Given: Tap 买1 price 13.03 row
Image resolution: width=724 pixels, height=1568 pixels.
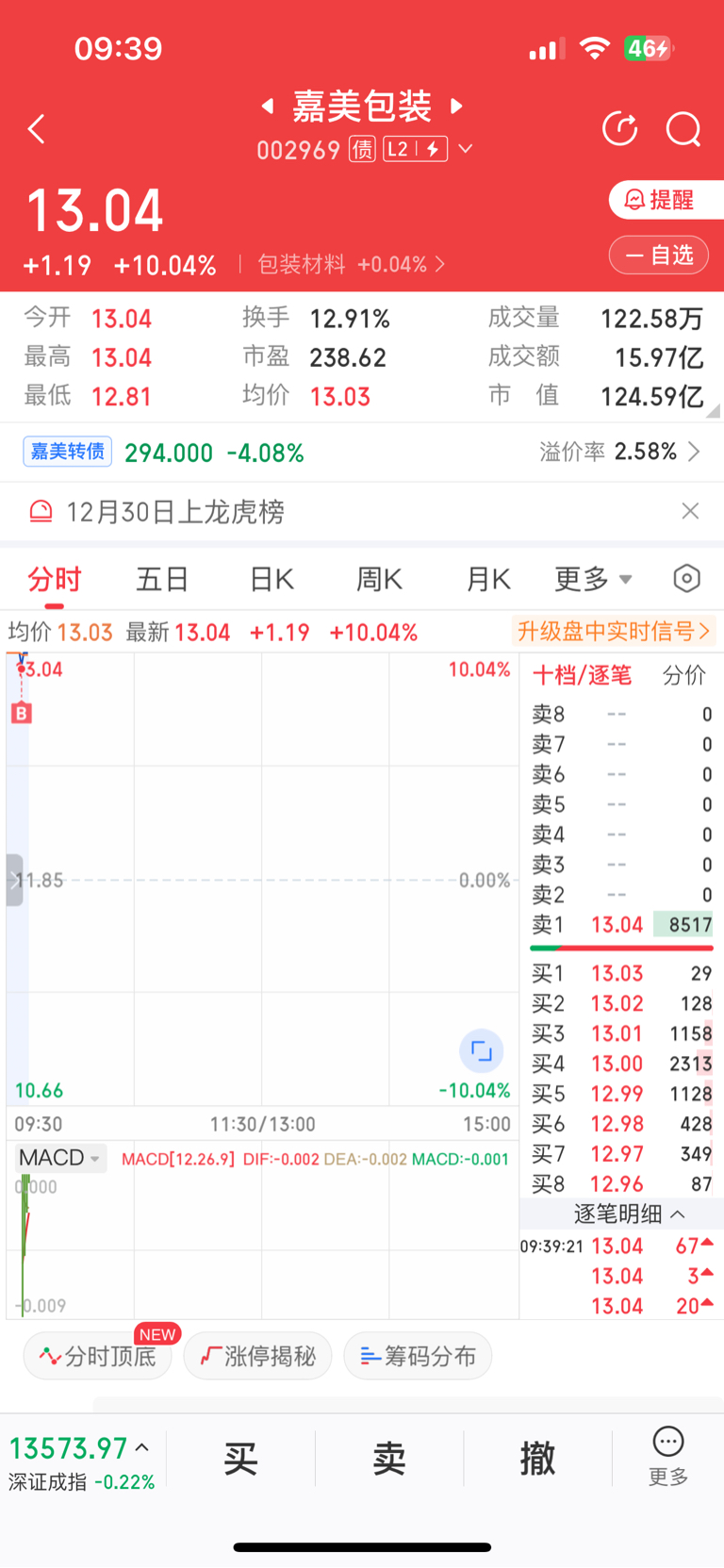Looking at the screenshot, I should pos(621,973).
